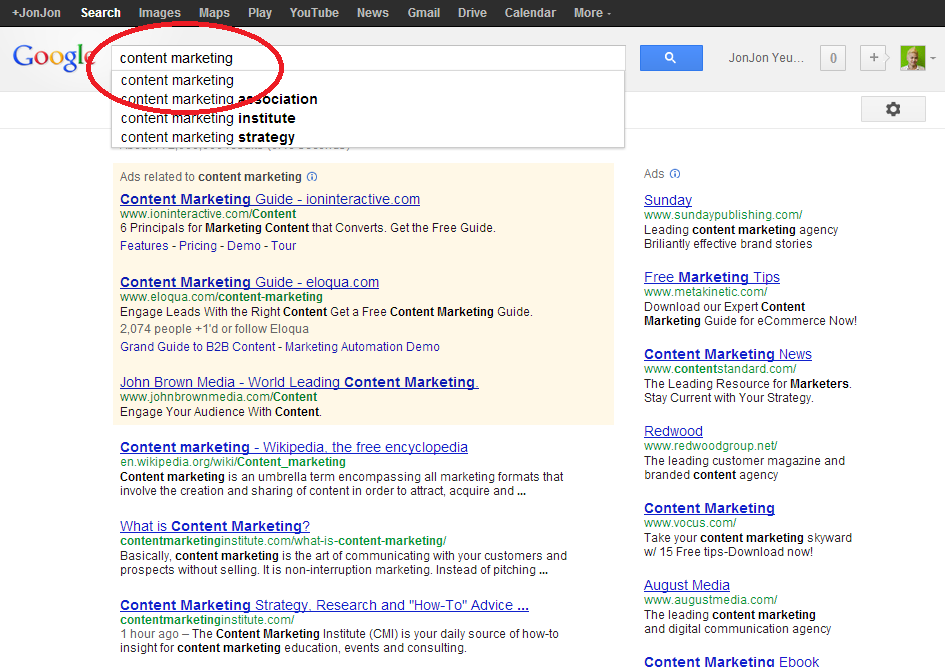This screenshot has height=667, width=945.
Task: Open Gmail from the top bar
Action: click(424, 13)
